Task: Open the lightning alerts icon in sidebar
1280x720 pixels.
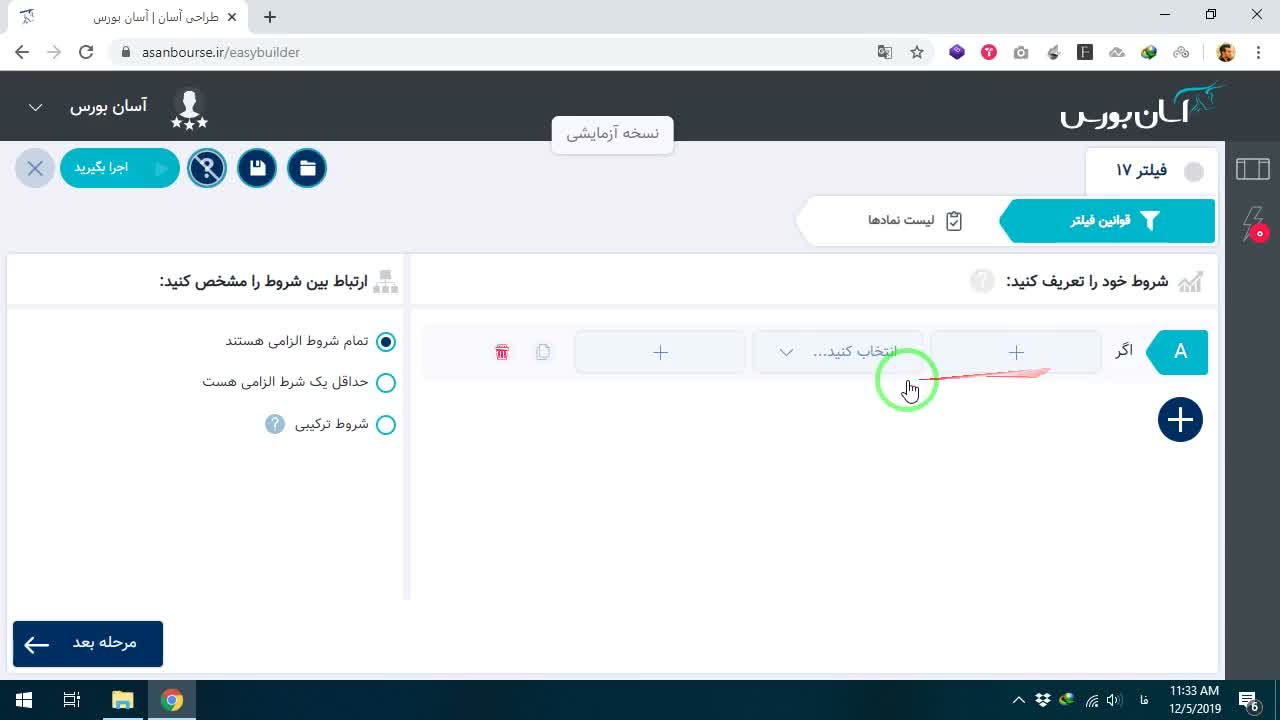Action: [x=1254, y=223]
